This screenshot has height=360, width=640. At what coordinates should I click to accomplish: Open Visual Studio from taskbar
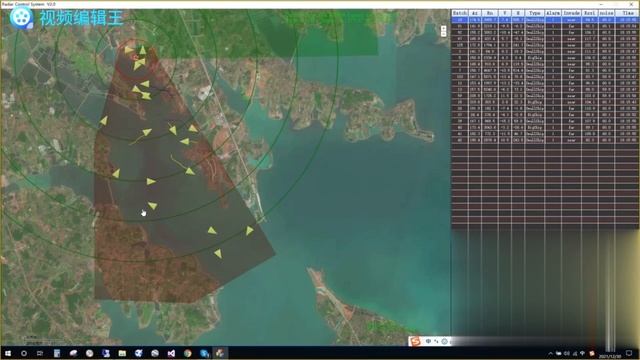[x=171, y=353]
